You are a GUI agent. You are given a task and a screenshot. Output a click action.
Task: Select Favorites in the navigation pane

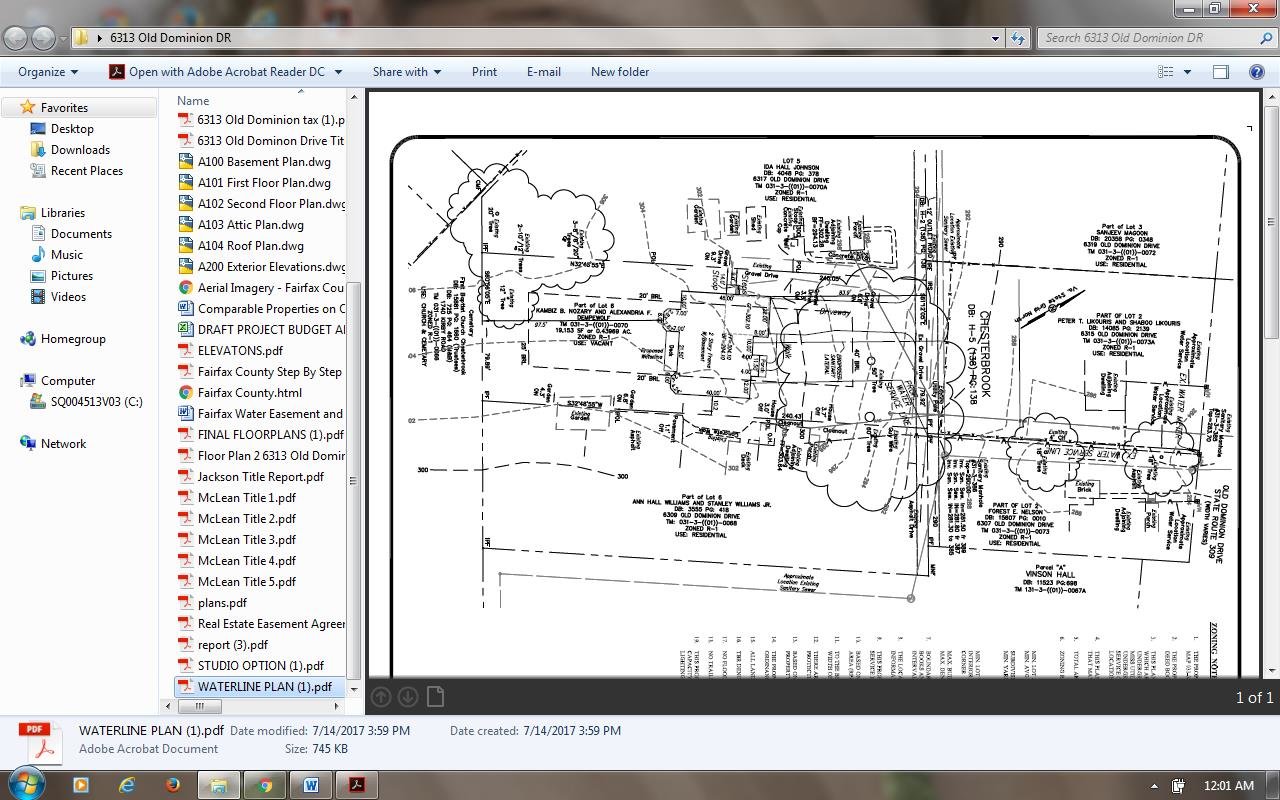pyautogui.click(x=64, y=108)
